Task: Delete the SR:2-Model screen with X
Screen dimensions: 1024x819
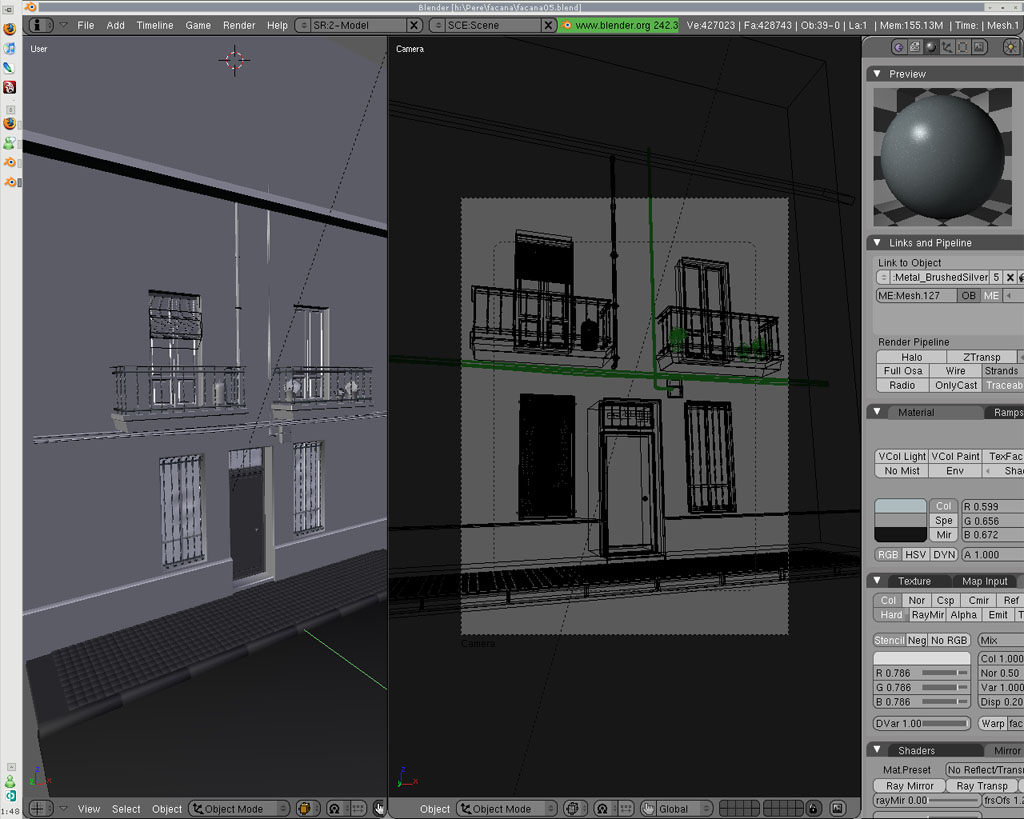Action: [414, 25]
